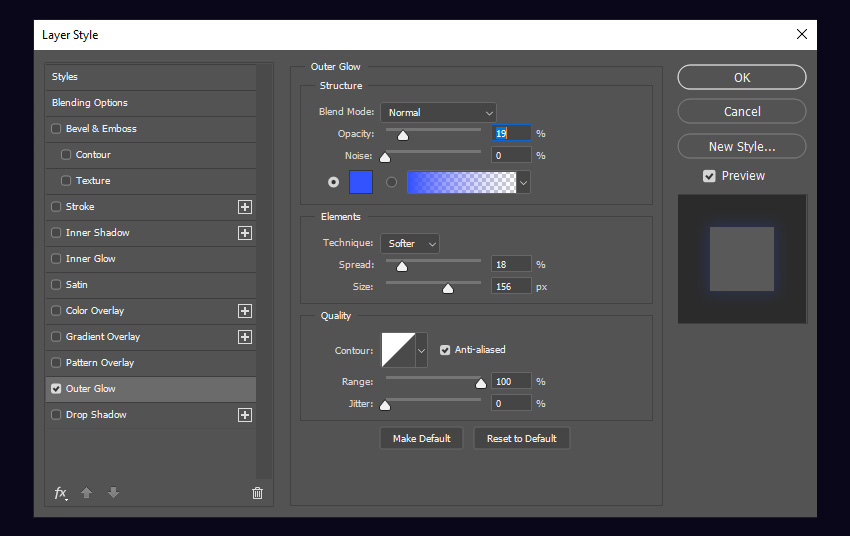The width and height of the screenshot is (850, 536).
Task: Click the plus icon beside Color Overlay
Action: [x=244, y=311]
